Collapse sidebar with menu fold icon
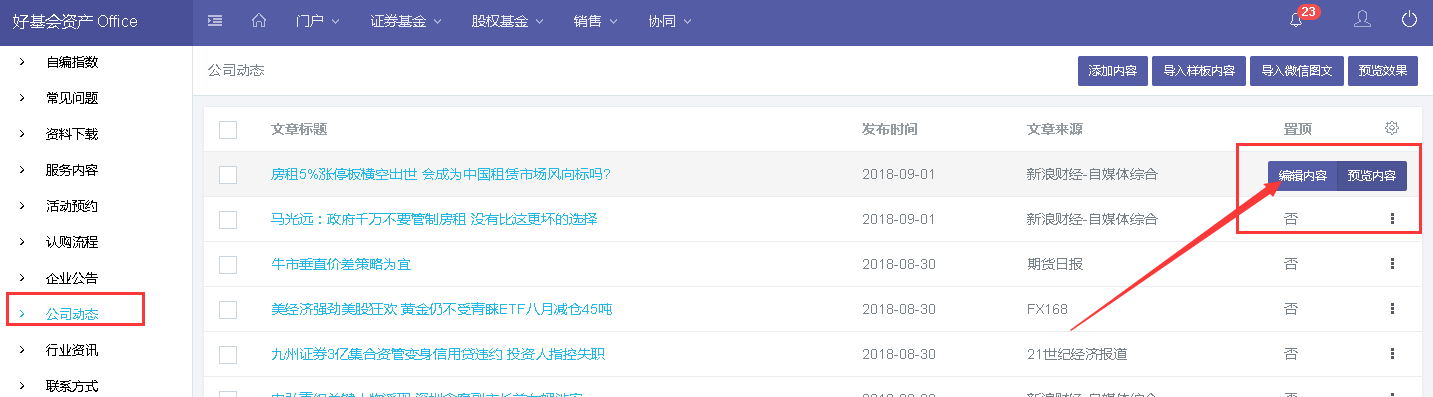This screenshot has height=397, width=1433. point(215,20)
